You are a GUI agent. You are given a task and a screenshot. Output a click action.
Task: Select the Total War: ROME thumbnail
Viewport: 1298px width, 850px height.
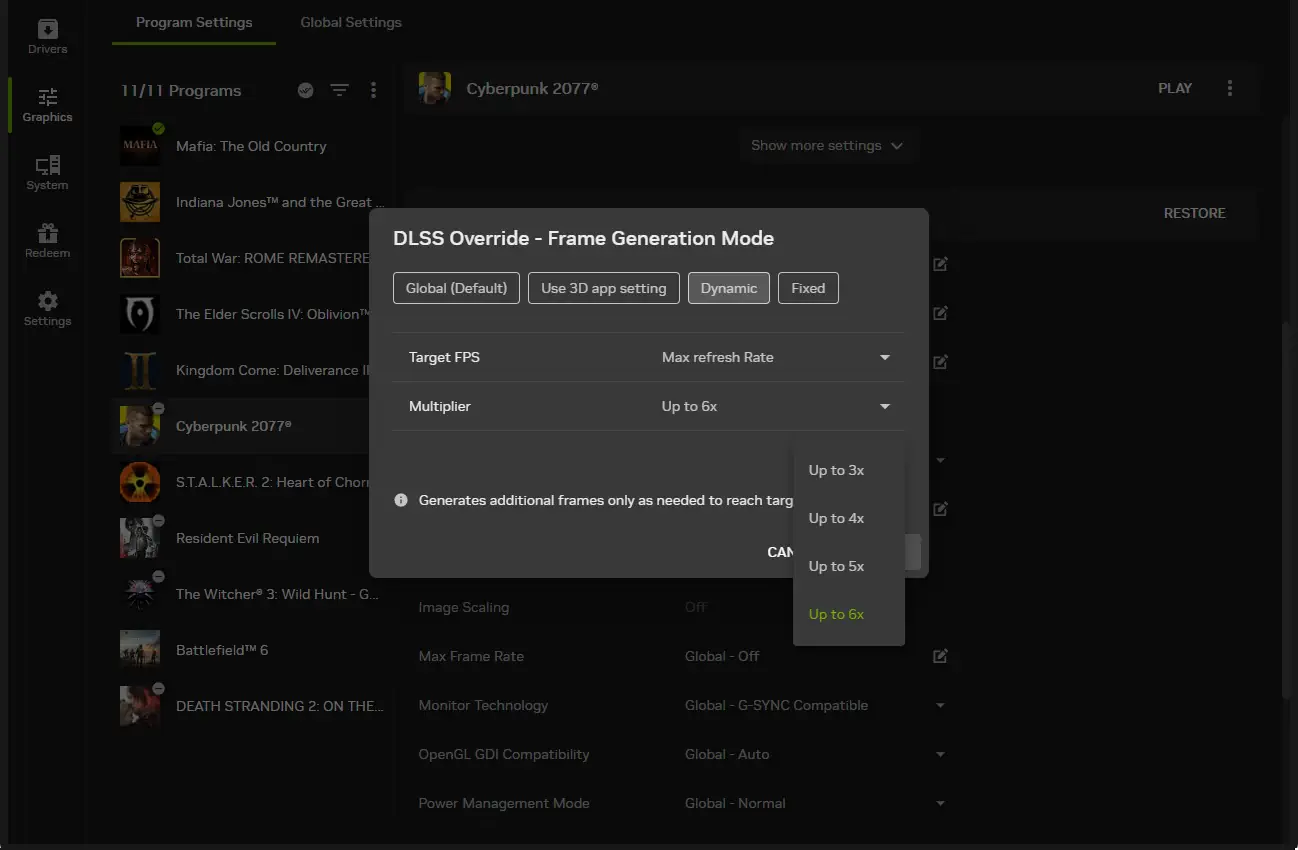[140, 258]
